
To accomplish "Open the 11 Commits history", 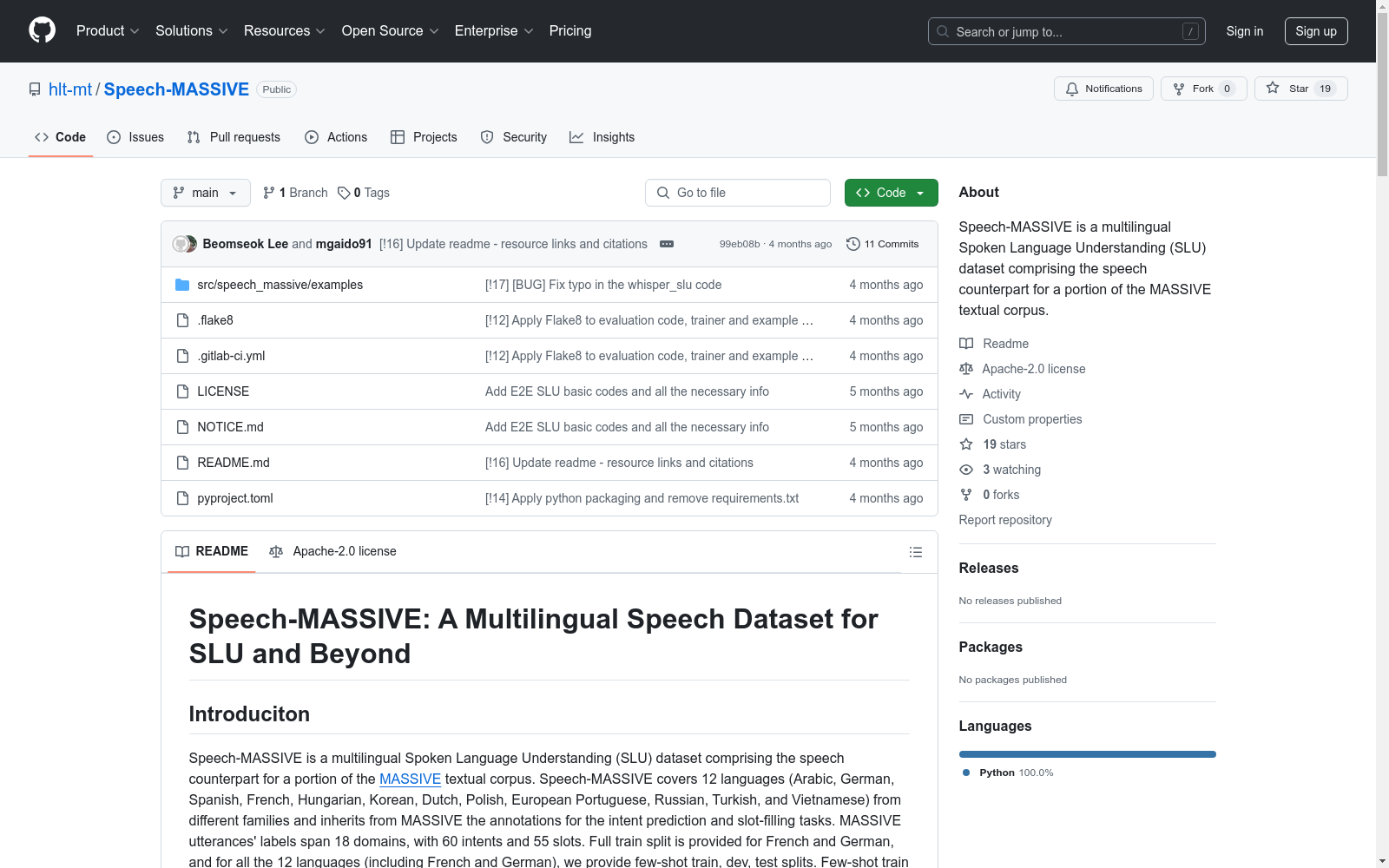I will coord(882,244).
